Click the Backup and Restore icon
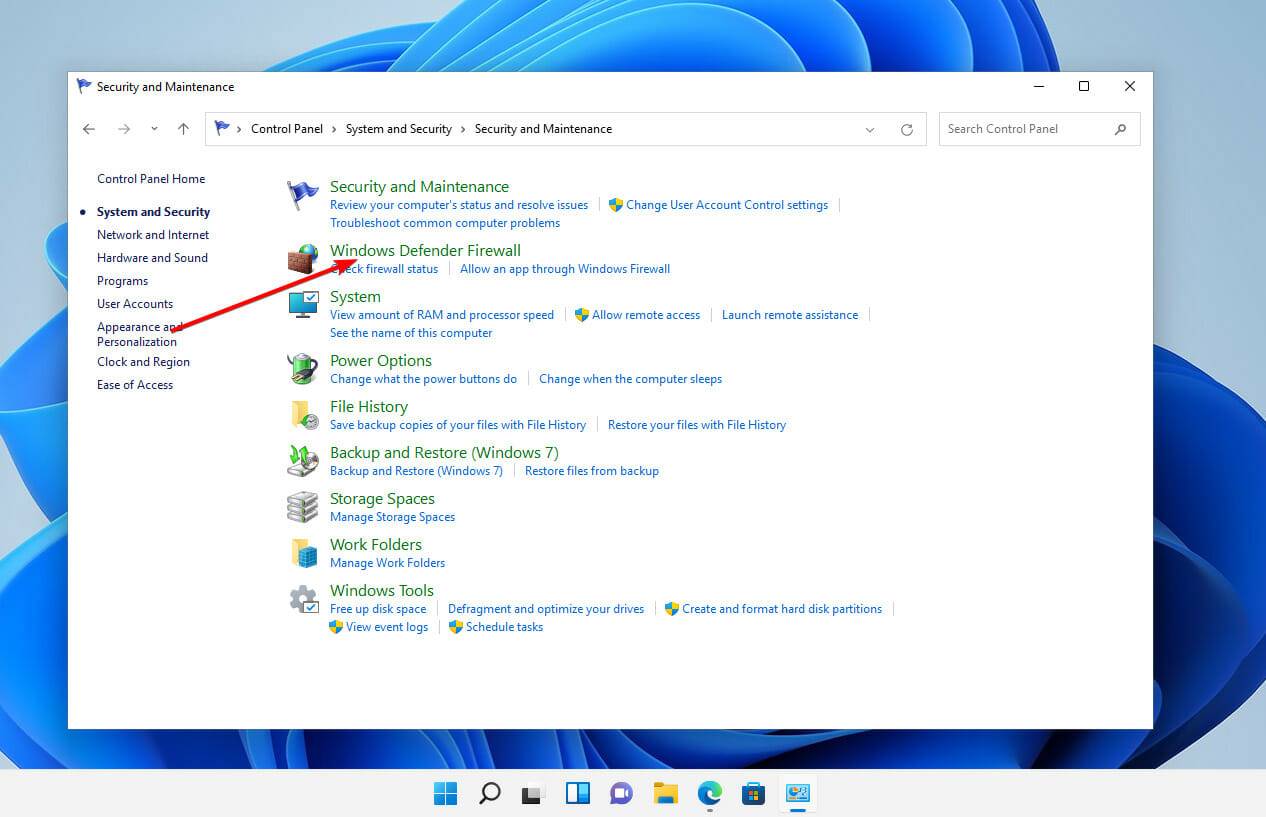Viewport: 1266px width, 817px height. tap(303, 460)
